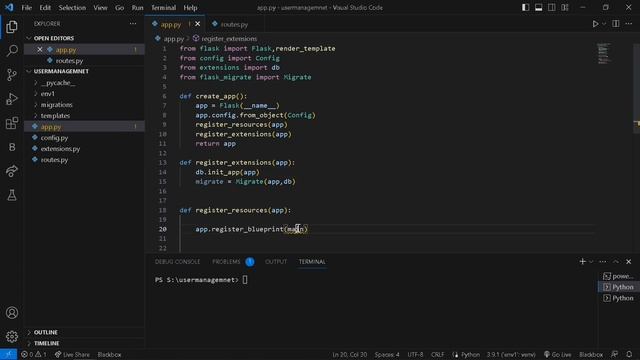Open the Testing flask icon

[x=12, y=195]
